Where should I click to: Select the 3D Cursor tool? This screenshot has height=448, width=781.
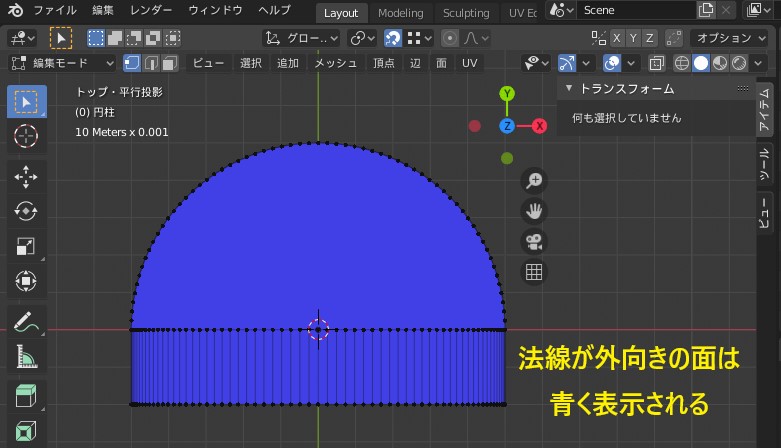point(26,136)
